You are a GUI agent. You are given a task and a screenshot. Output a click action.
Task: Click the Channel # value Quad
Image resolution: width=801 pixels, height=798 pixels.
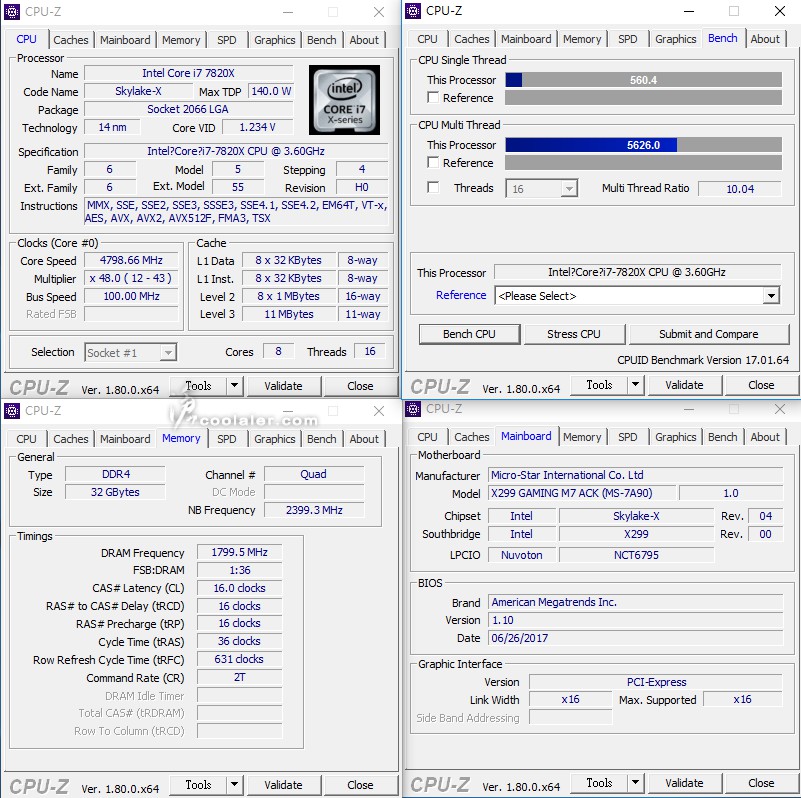pyautogui.click(x=314, y=474)
